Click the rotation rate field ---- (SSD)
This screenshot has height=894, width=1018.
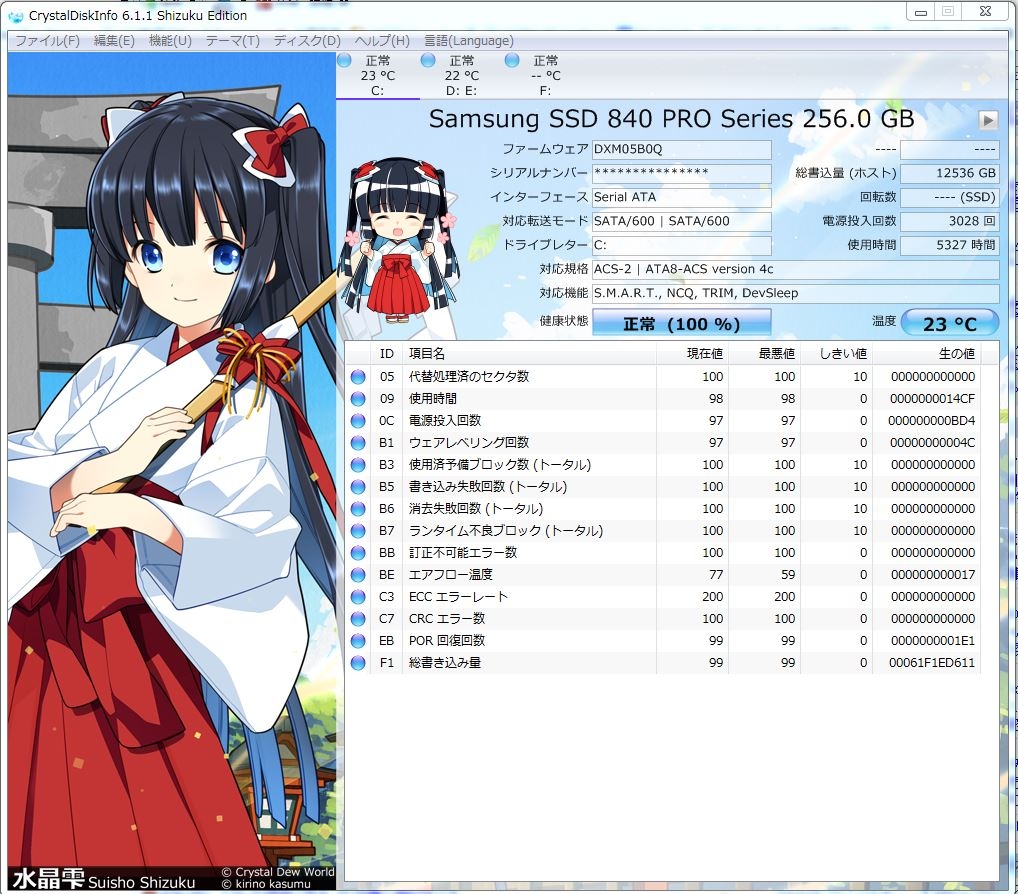pos(950,197)
